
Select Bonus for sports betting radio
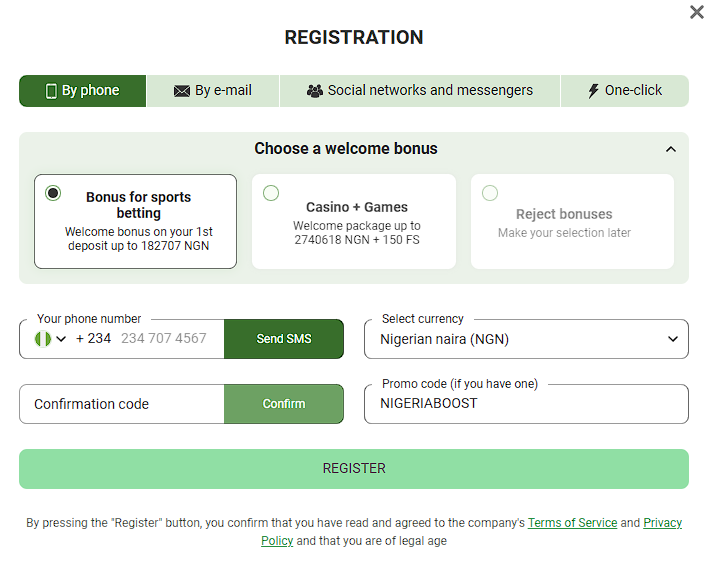tap(53, 193)
